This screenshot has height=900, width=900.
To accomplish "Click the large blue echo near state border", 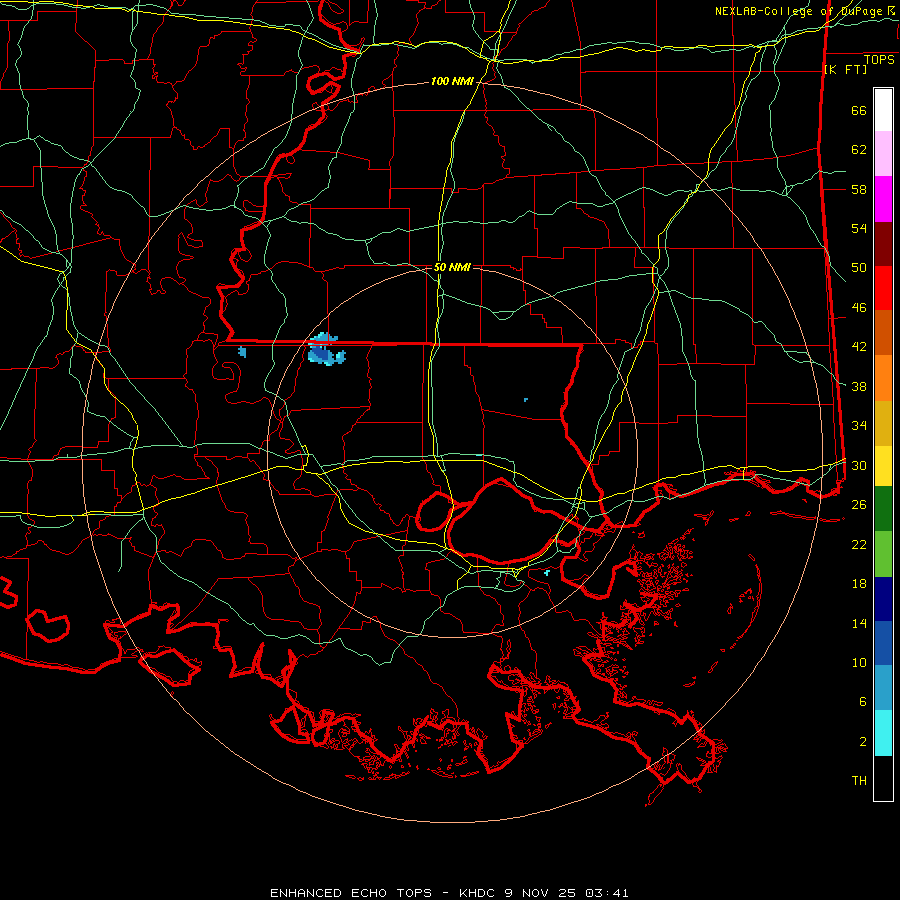I will point(326,350).
